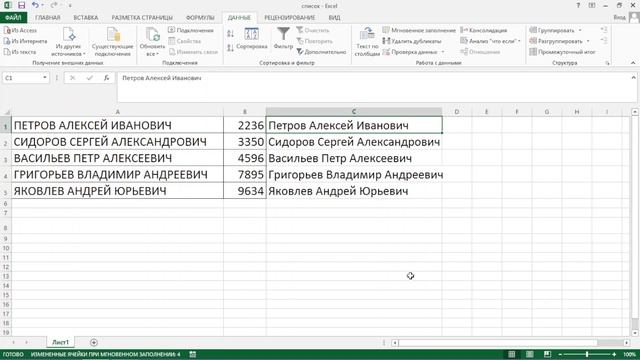Click the 100% zoom level
This screenshot has height=360, width=640.
coord(629,354)
